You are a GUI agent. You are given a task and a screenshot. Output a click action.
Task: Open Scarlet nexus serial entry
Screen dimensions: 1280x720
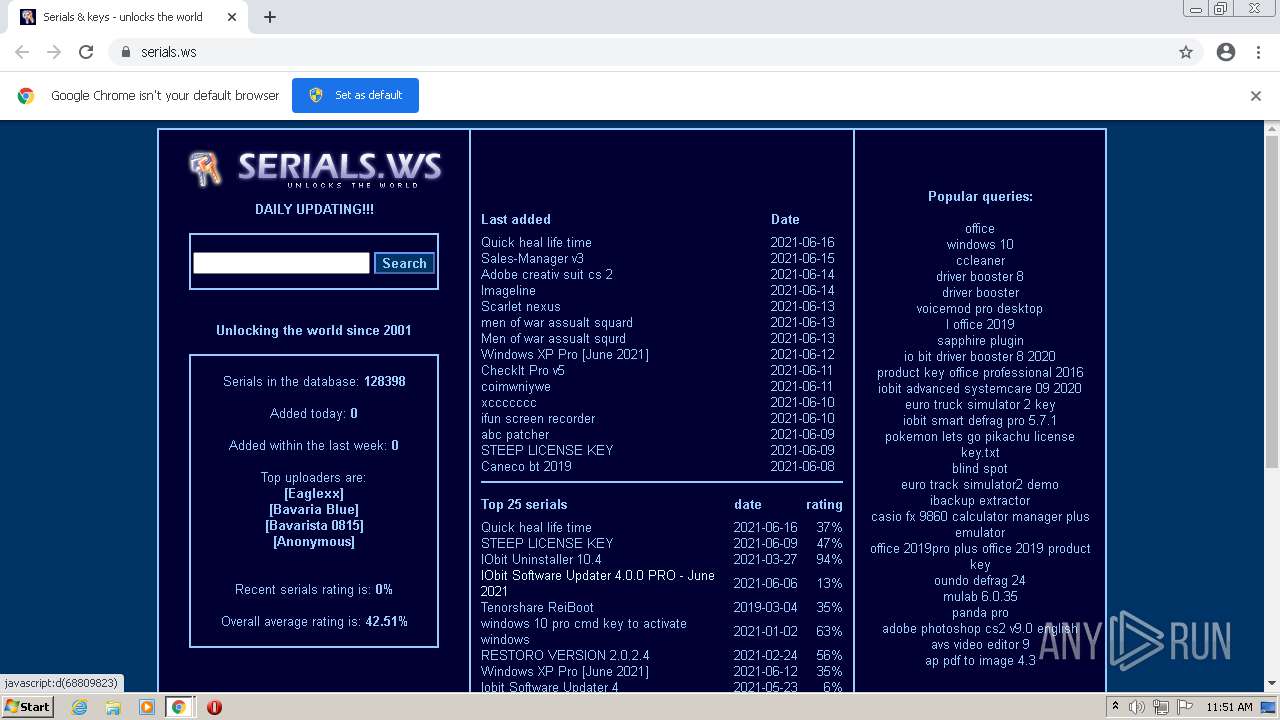[521, 306]
